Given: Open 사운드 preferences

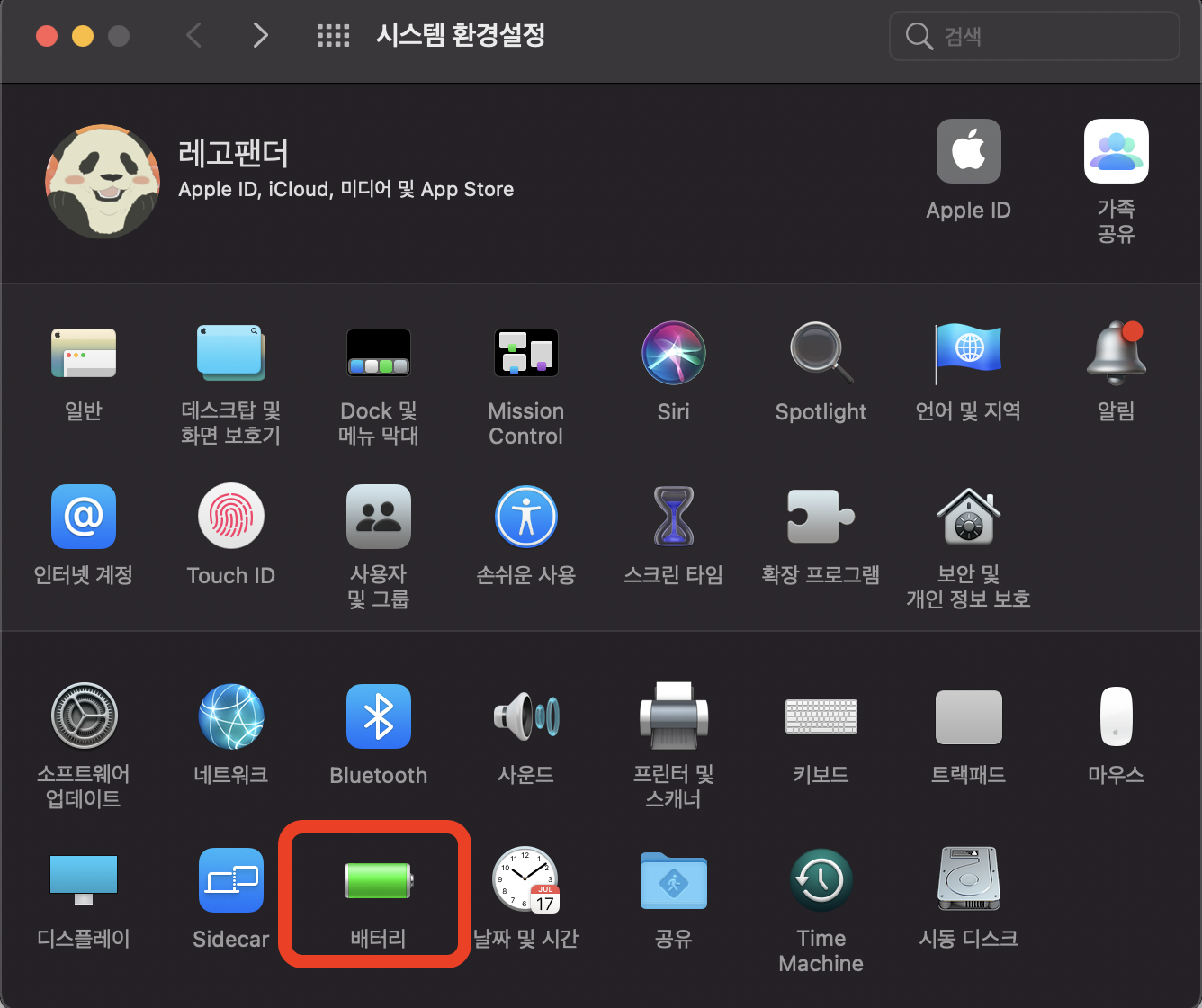Looking at the screenshot, I should 526,716.
